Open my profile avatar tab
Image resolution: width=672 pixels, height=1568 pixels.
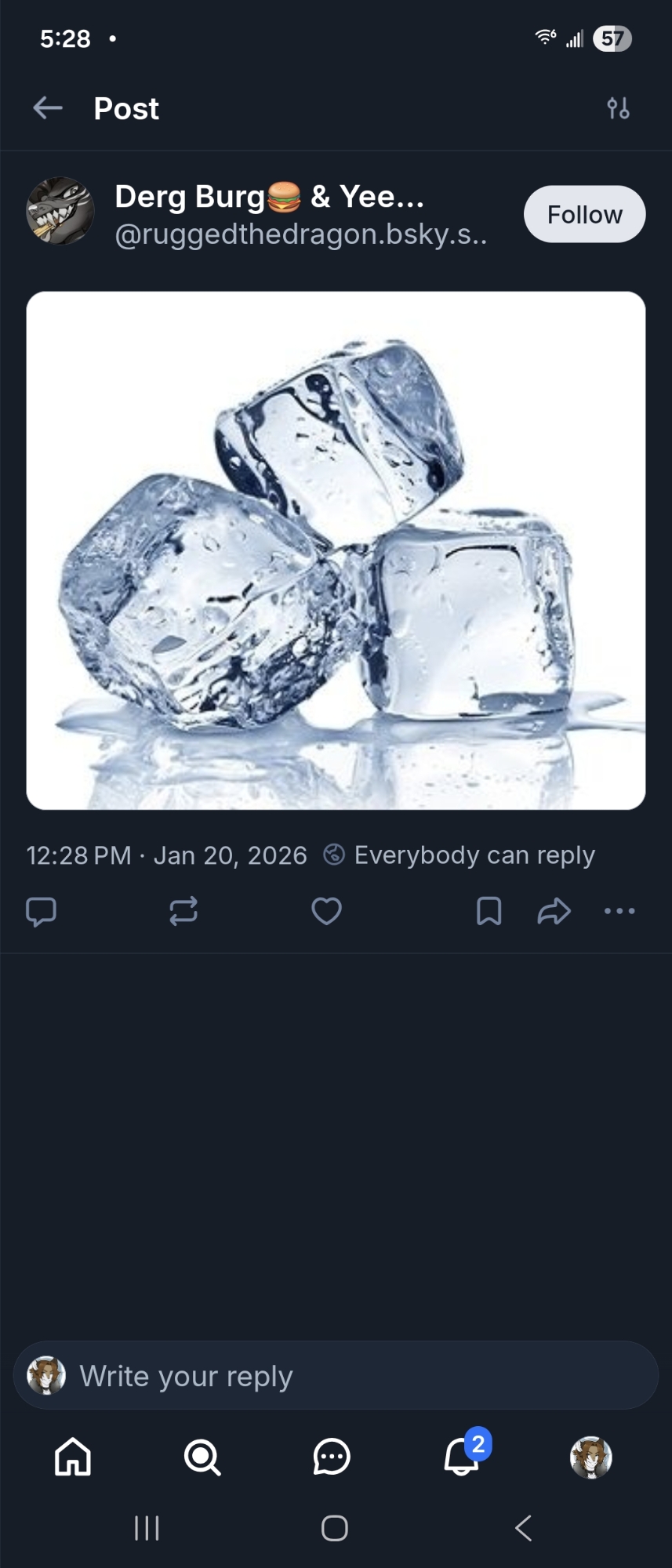coord(590,1457)
